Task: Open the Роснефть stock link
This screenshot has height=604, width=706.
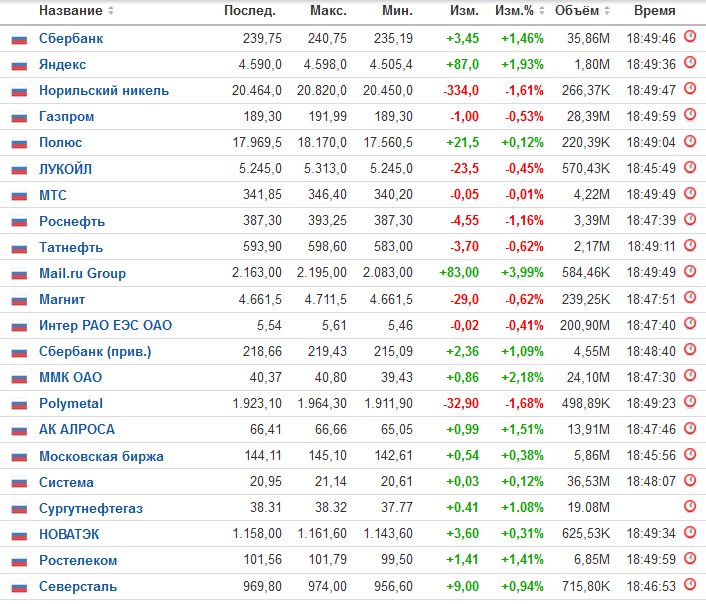Action: coord(72,222)
